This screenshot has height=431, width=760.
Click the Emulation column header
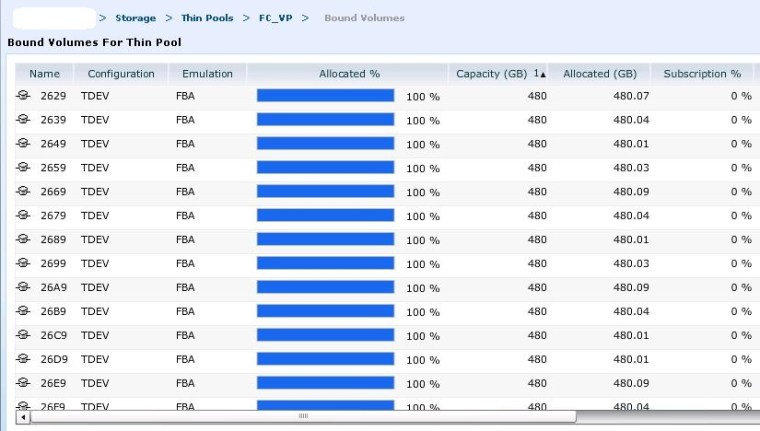[207, 74]
